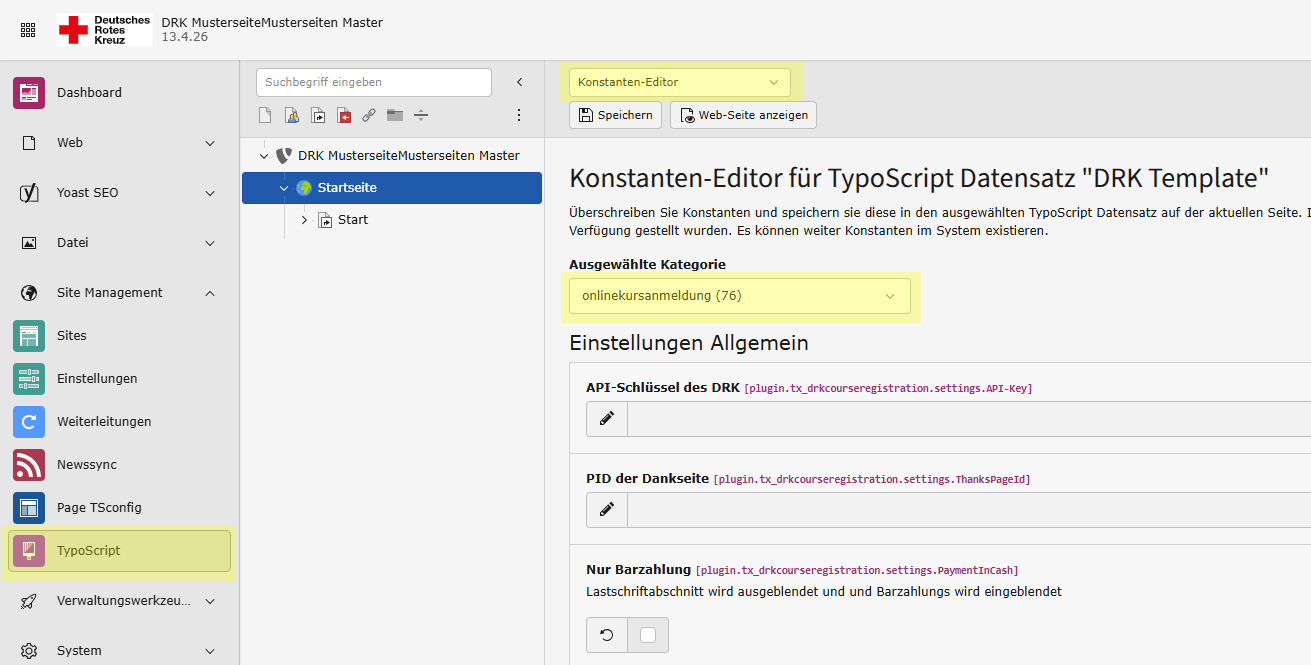The width and height of the screenshot is (1311, 665).
Task: Open the TYPO3 module menu grid icon
Action: [27, 29]
